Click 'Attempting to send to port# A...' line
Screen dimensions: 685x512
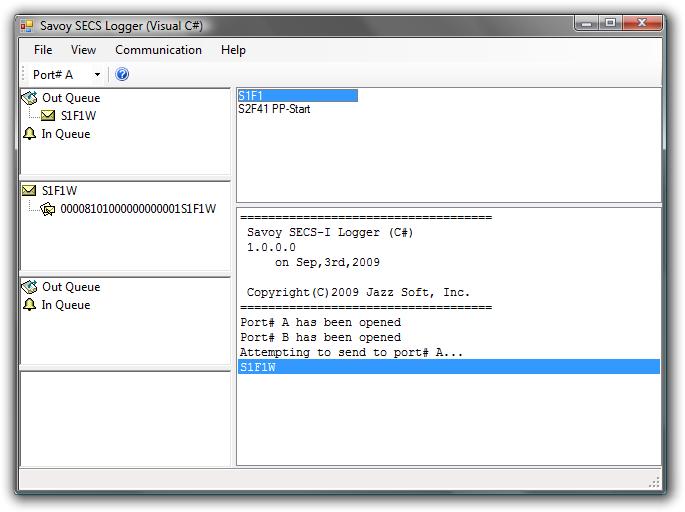tap(351, 352)
